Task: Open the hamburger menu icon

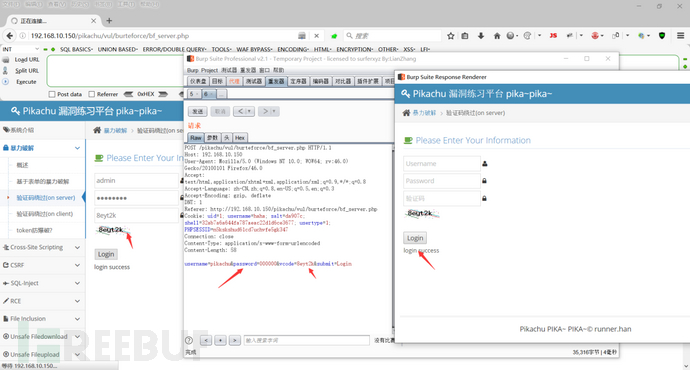Action: (680, 36)
